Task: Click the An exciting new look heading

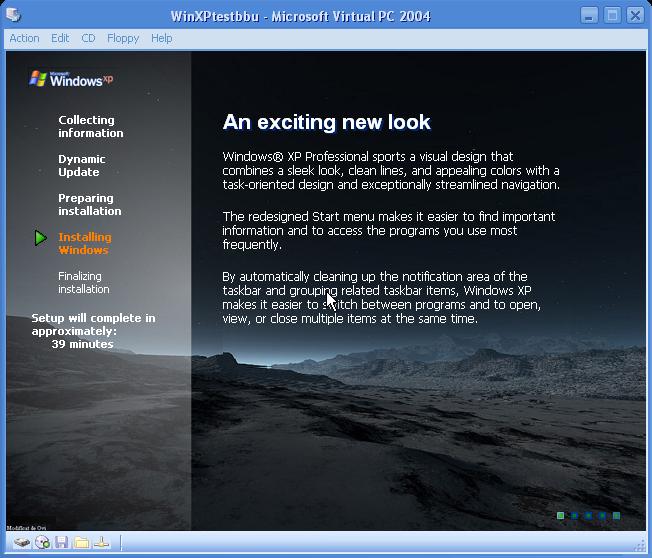Action: coord(326,122)
